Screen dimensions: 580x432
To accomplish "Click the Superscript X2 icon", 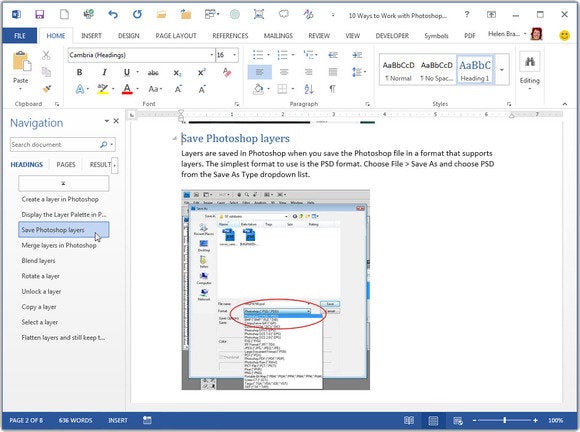I will [x=202, y=72].
